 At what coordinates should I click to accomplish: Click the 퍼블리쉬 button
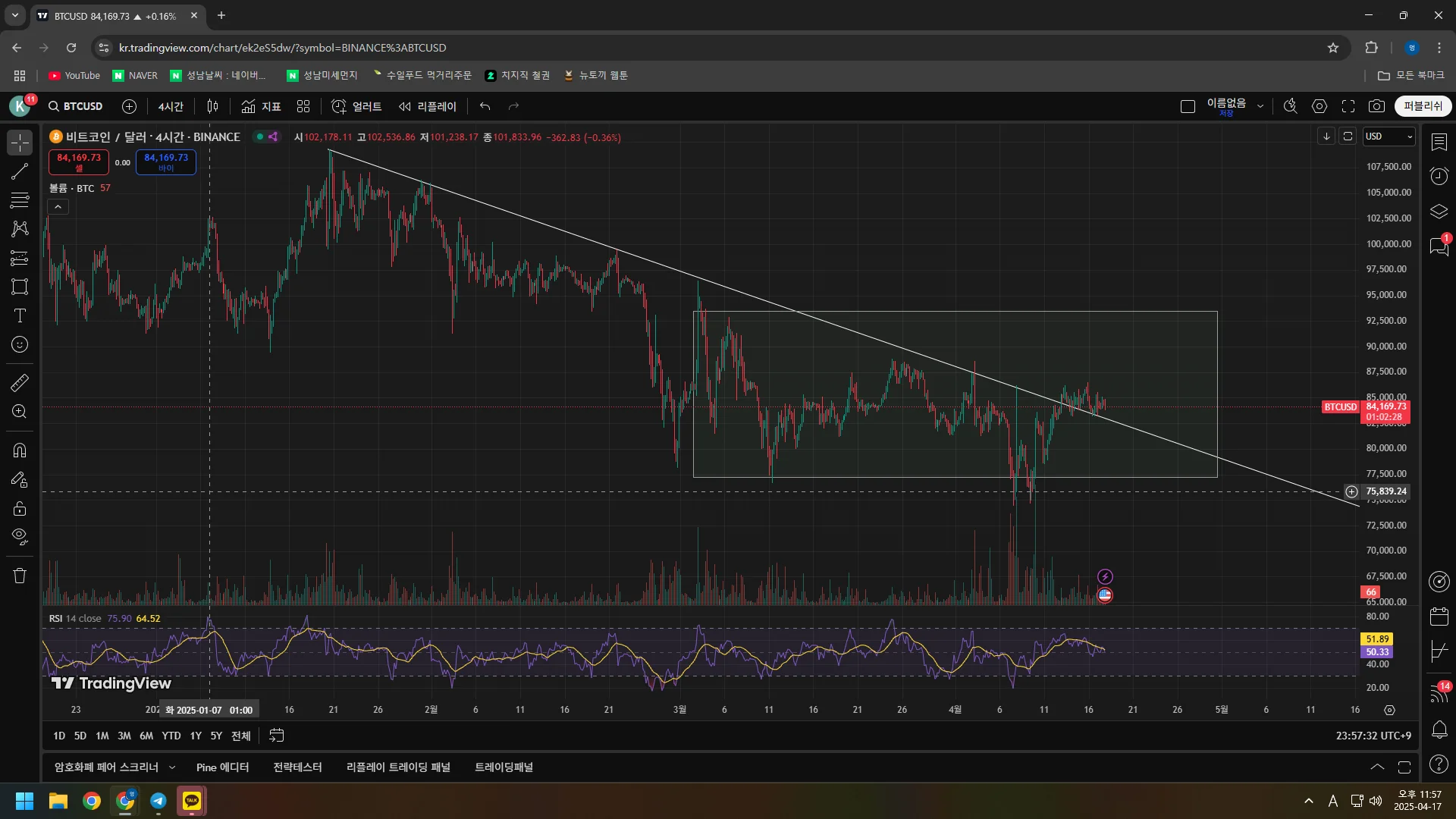pos(1423,106)
